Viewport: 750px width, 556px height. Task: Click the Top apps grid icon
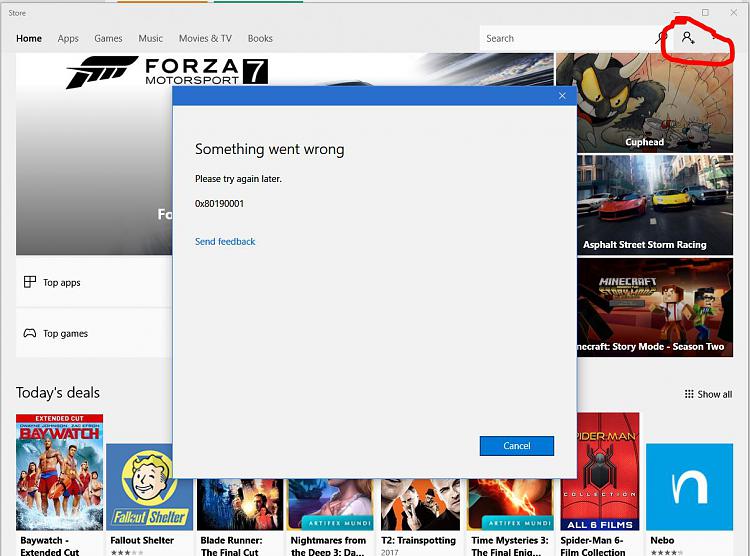click(30, 282)
